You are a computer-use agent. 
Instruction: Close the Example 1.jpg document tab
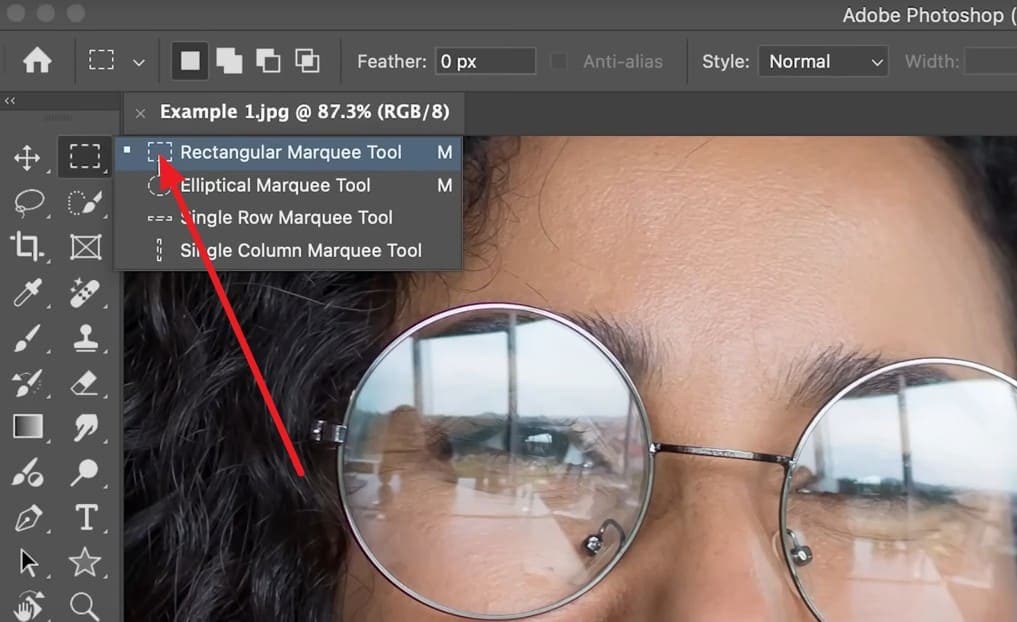pos(140,113)
